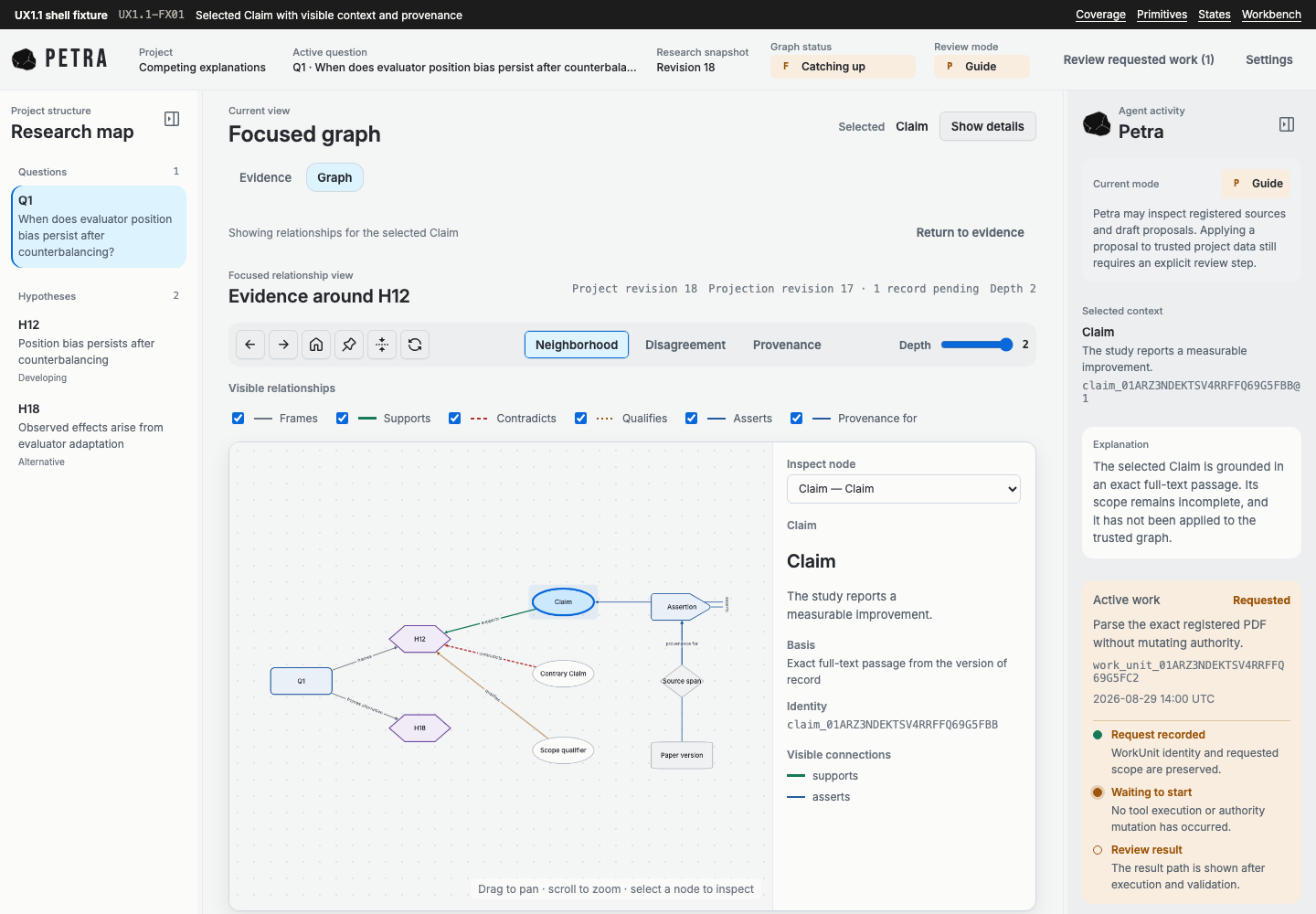
Task: Uncheck the Qualifies relationship checkbox
Action: tap(581, 418)
